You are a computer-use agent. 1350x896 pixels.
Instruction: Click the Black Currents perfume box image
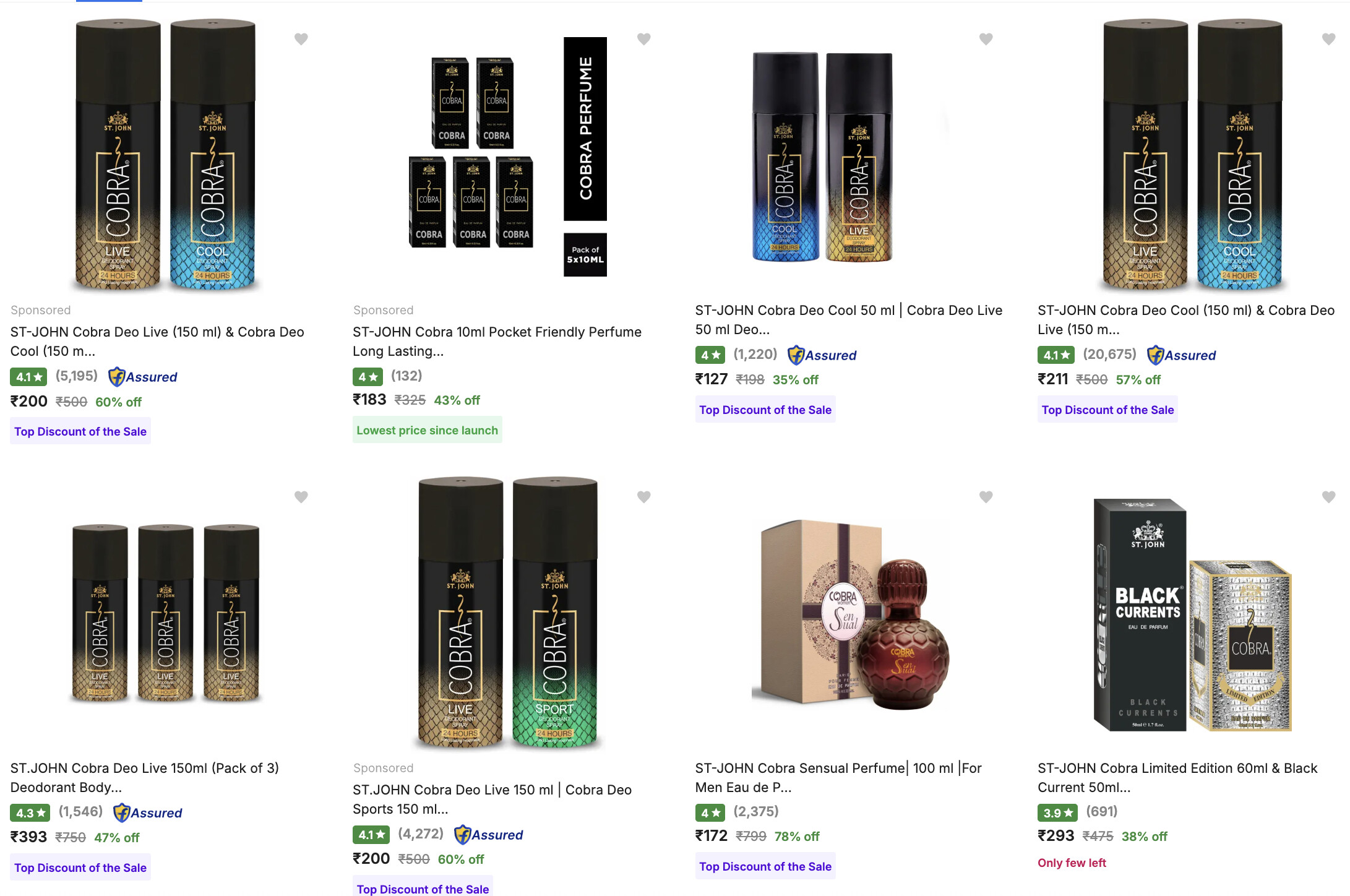click(1192, 616)
